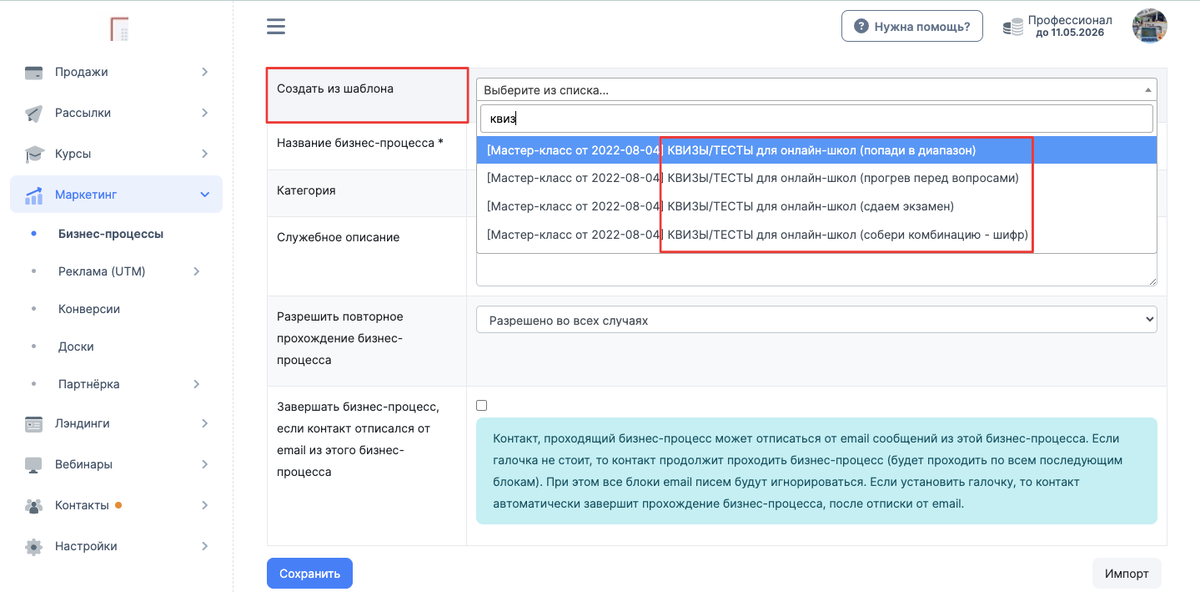
Task: Expand the Реклама (UTM) submenu chevron
Action: coord(197,272)
